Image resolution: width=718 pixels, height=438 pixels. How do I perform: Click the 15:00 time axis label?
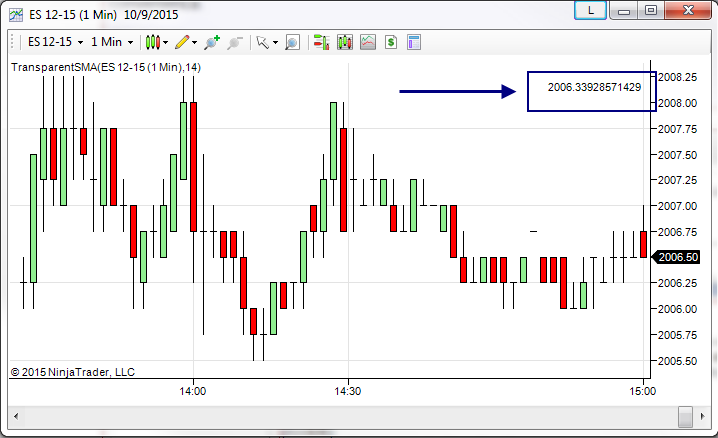pos(642,391)
